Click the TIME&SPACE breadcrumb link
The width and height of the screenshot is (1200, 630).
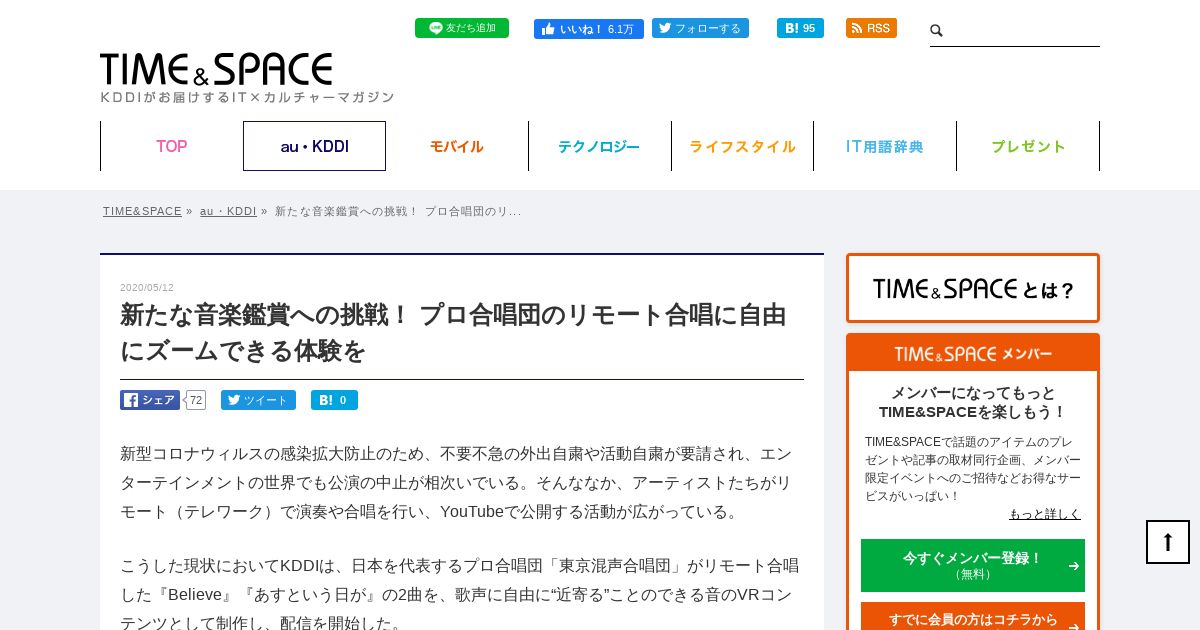pyautogui.click(x=142, y=211)
